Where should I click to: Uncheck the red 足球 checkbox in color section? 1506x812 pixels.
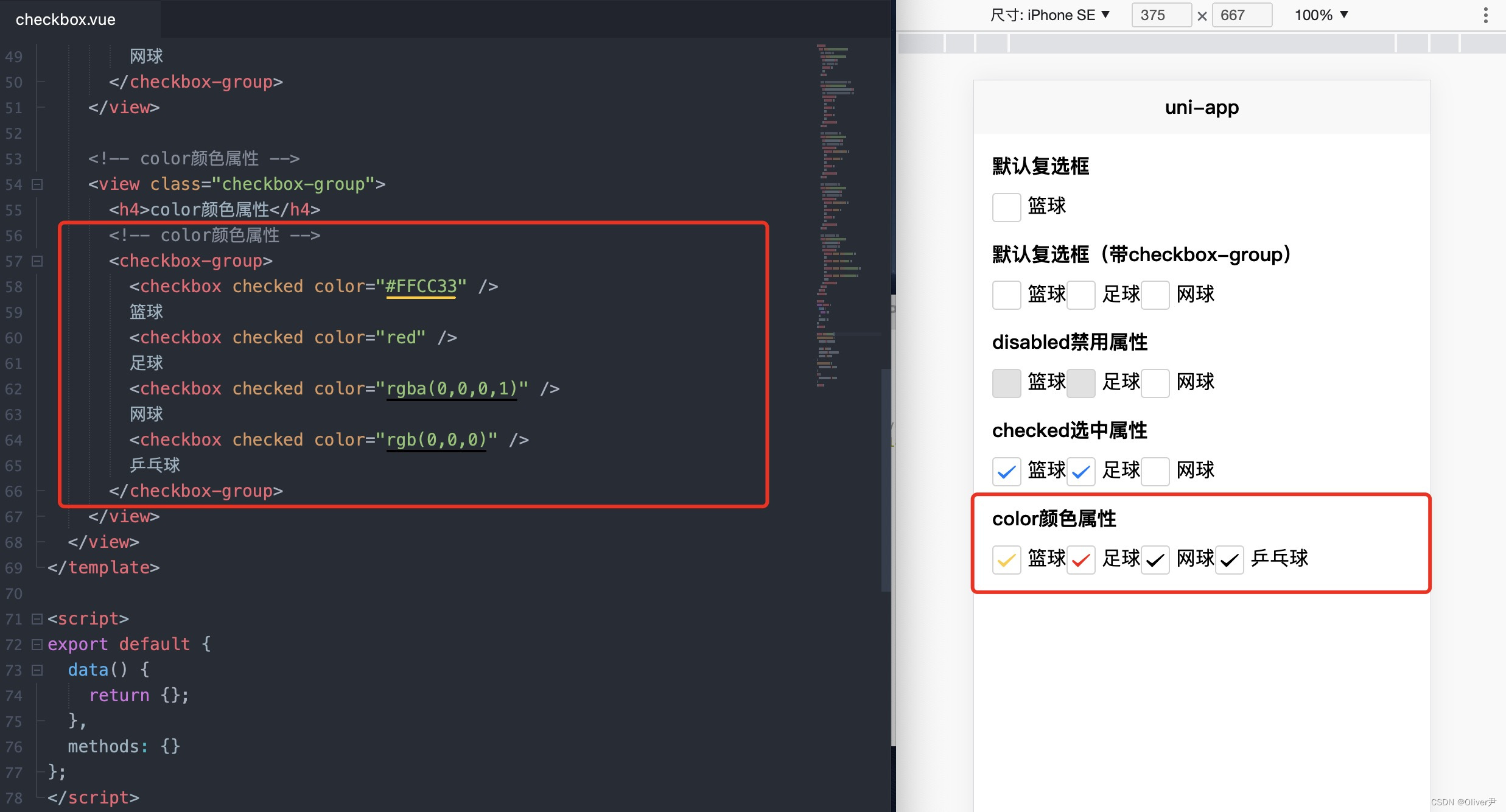click(1080, 559)
